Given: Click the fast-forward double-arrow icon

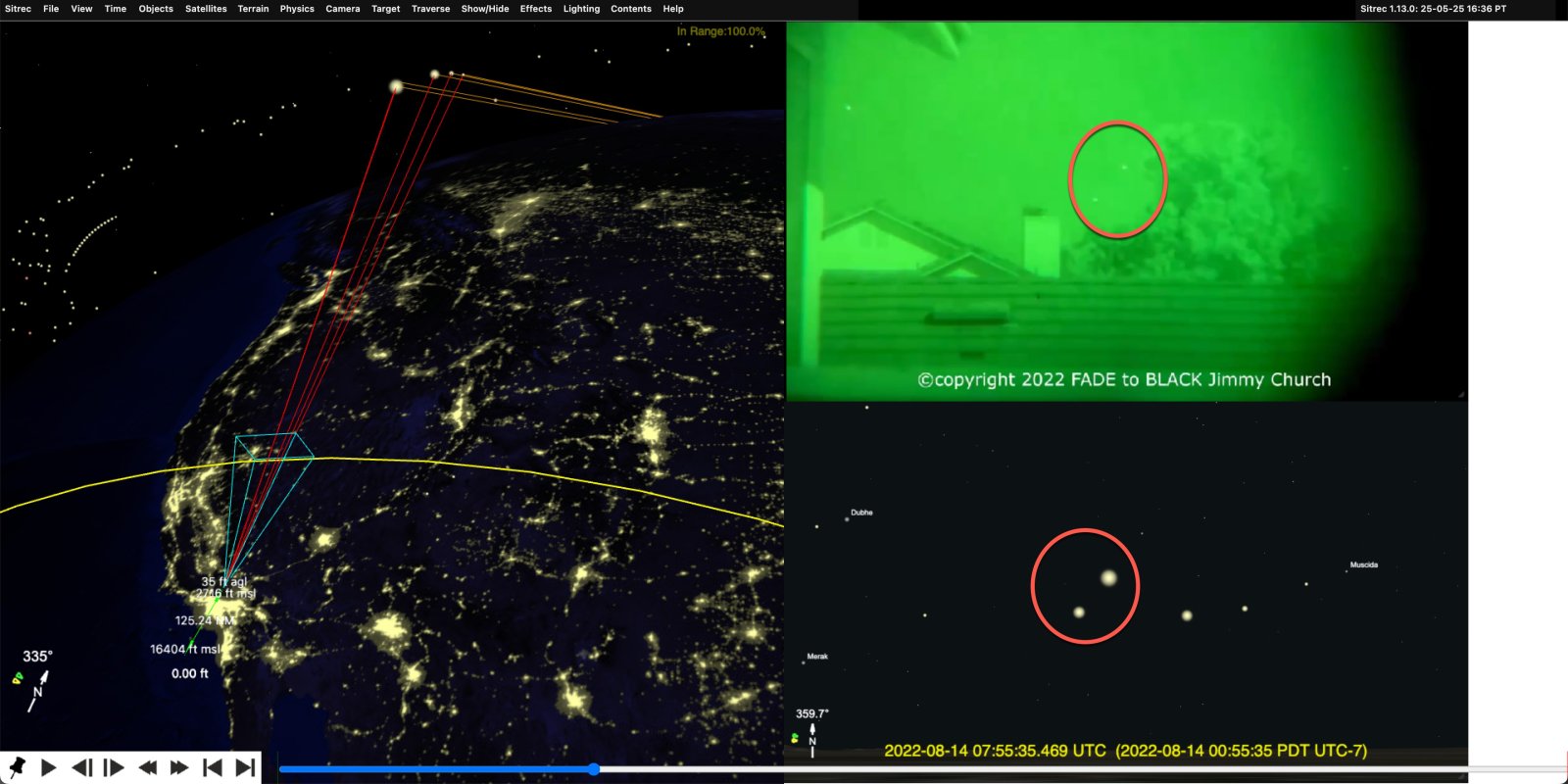Looking at the screenshot, I should click(179, 767).
